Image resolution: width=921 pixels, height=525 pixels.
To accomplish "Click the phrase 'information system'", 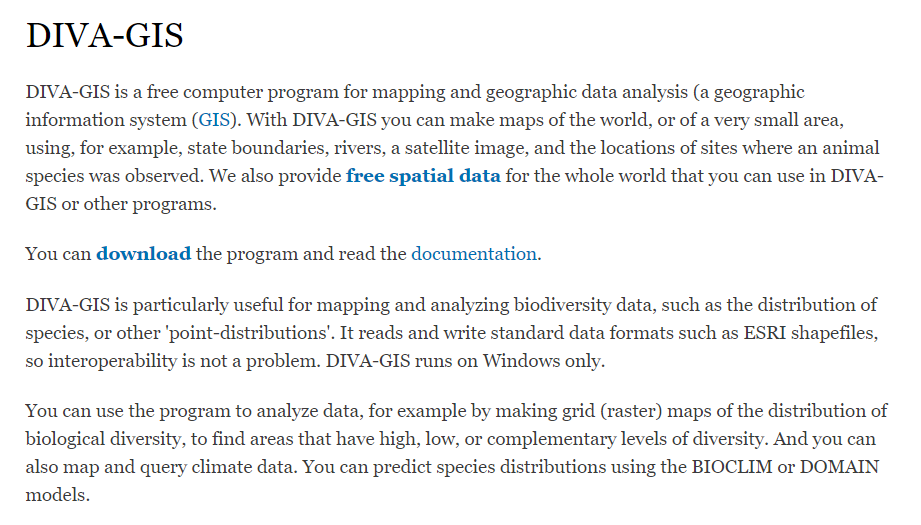I will [x=106, y=120].
